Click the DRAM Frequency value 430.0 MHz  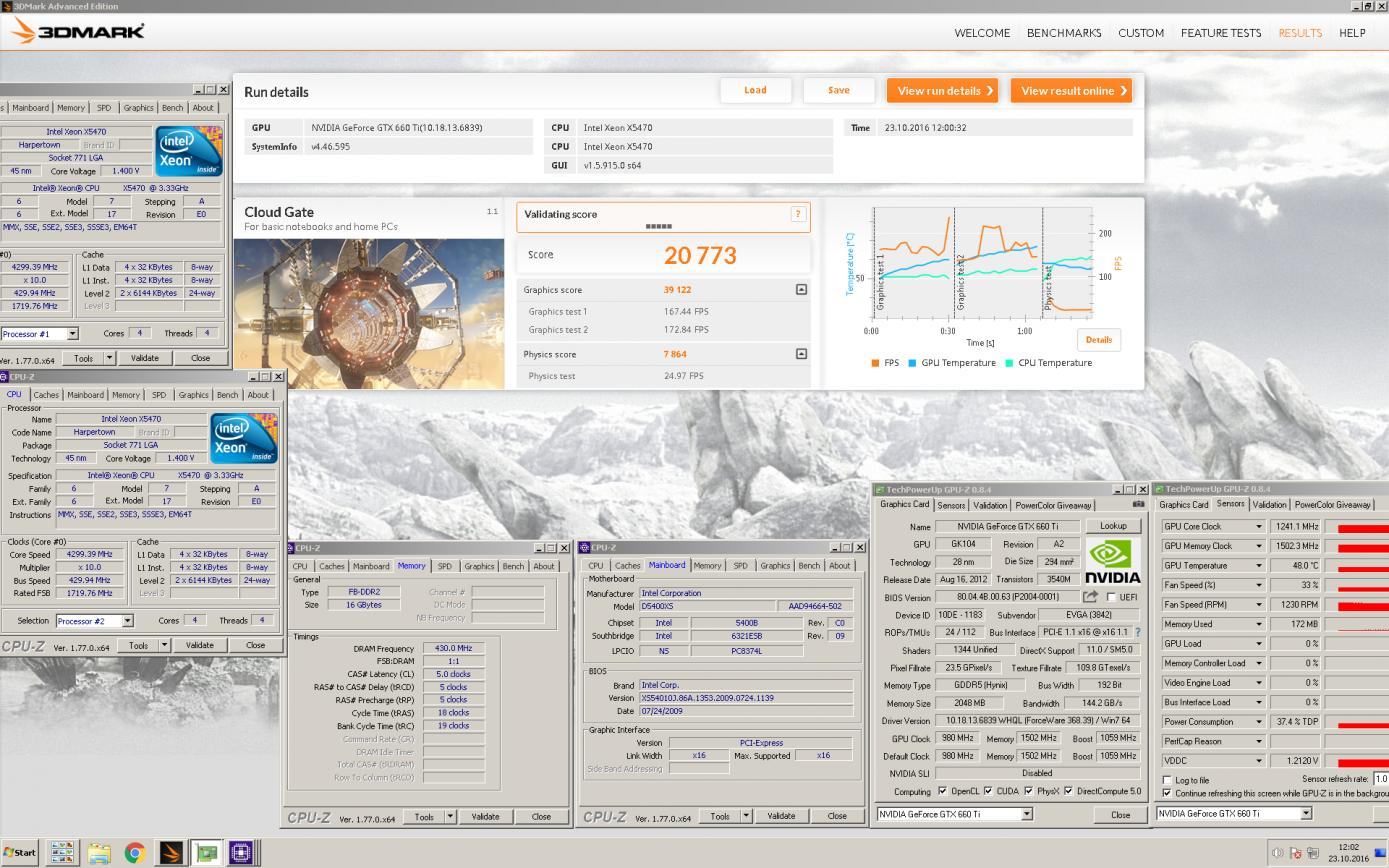click(x=454, y=648)
